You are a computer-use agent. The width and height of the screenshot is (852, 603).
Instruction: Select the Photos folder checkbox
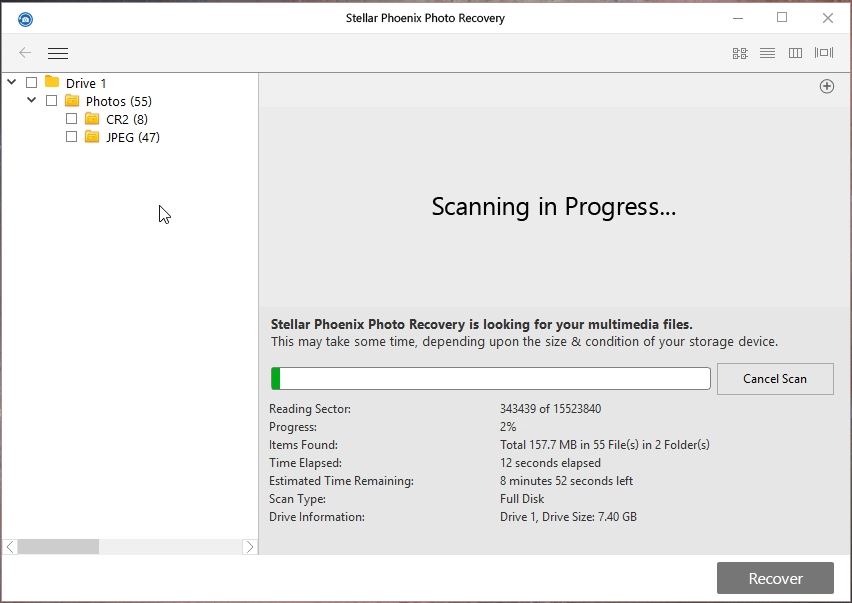point(52,101)
